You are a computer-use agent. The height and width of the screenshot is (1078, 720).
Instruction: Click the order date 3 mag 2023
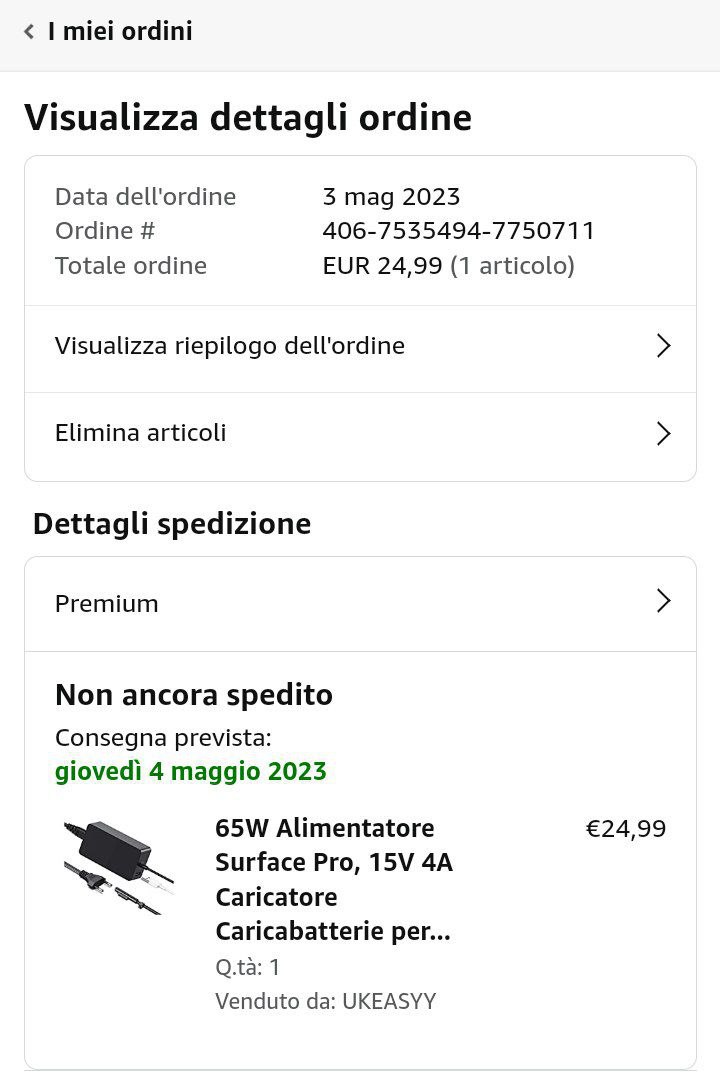(x=391, y=196)
